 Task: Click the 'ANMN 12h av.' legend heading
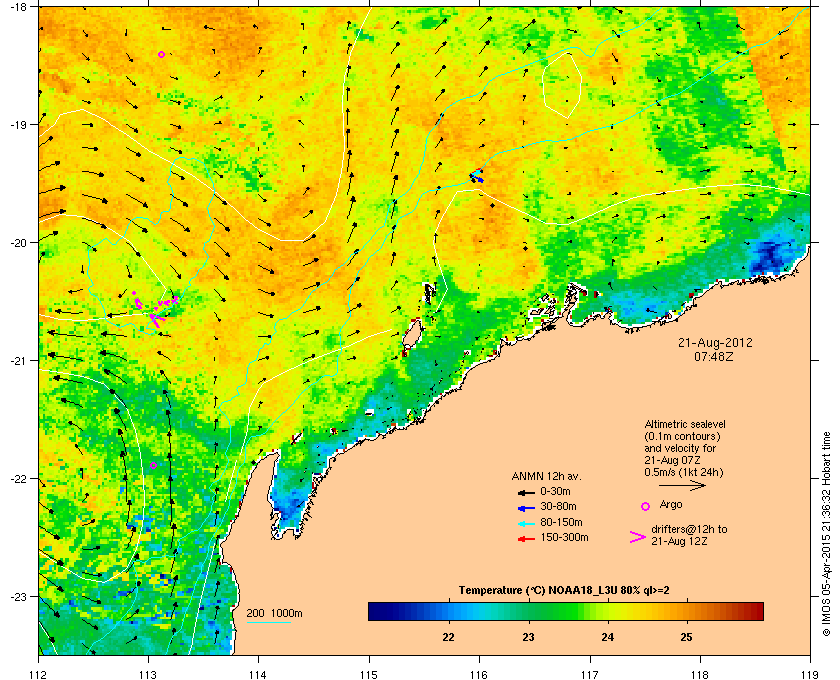546,476
